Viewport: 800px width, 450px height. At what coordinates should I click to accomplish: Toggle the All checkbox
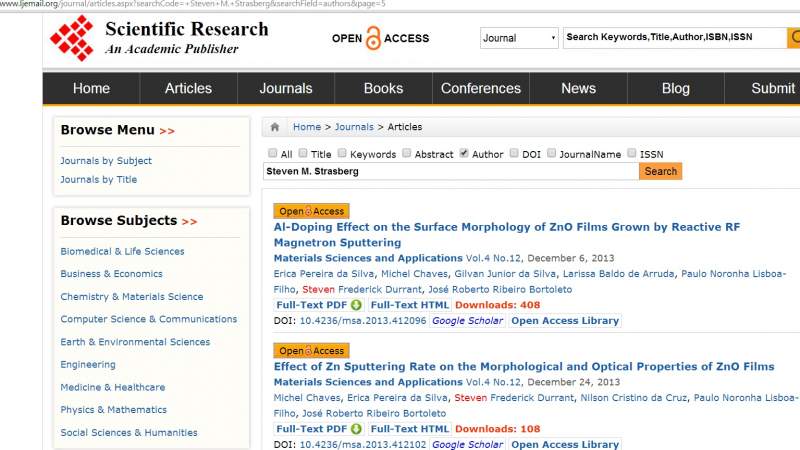point(272,153)
